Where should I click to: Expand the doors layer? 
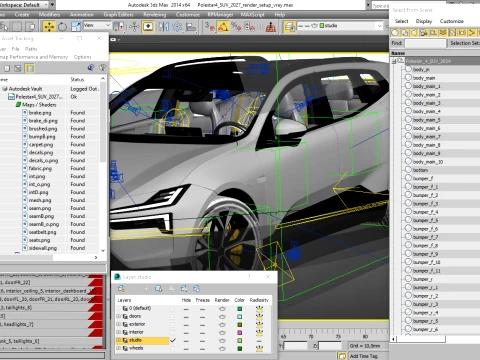[119, 316]
